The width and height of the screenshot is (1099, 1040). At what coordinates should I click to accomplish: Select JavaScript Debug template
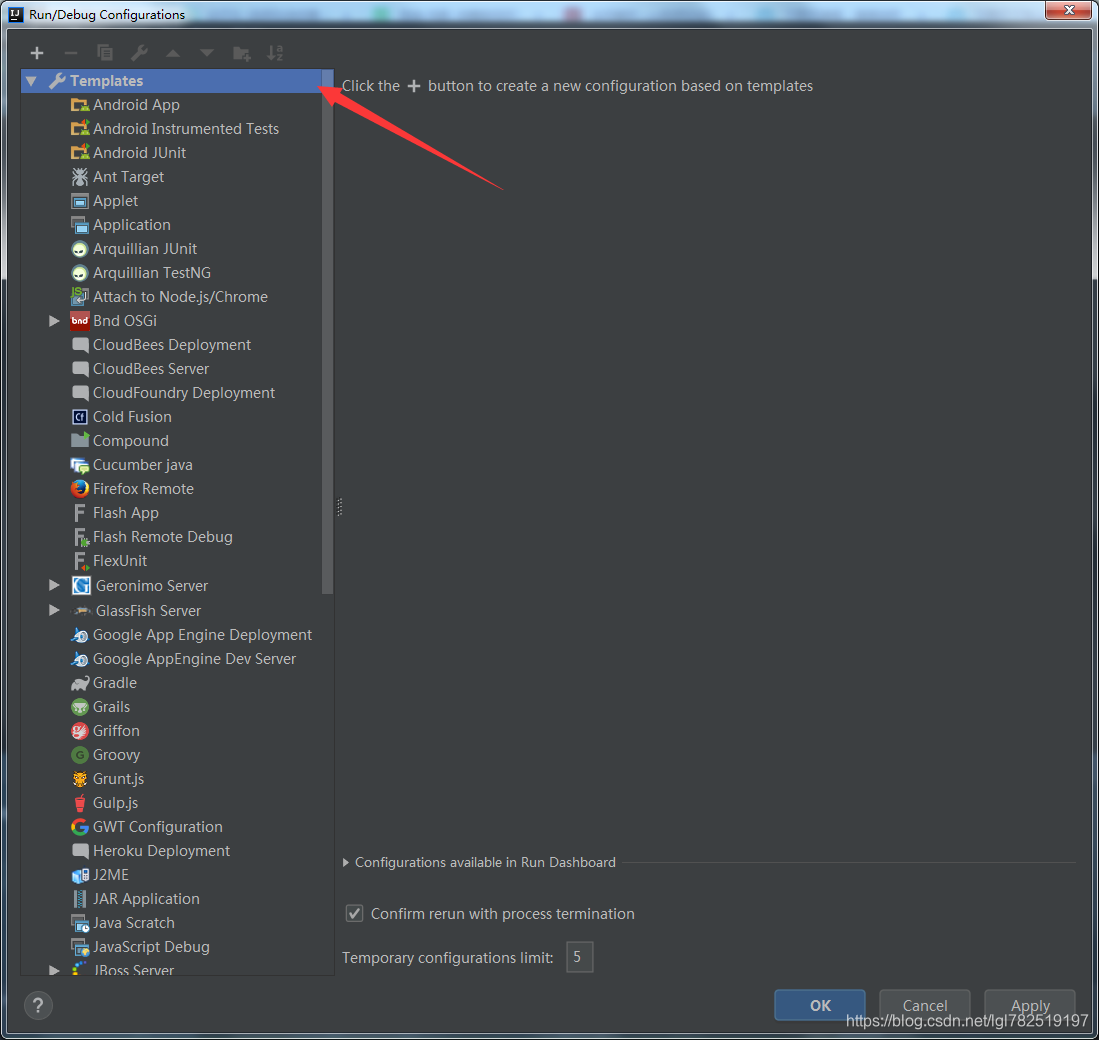tap(151, 947)
